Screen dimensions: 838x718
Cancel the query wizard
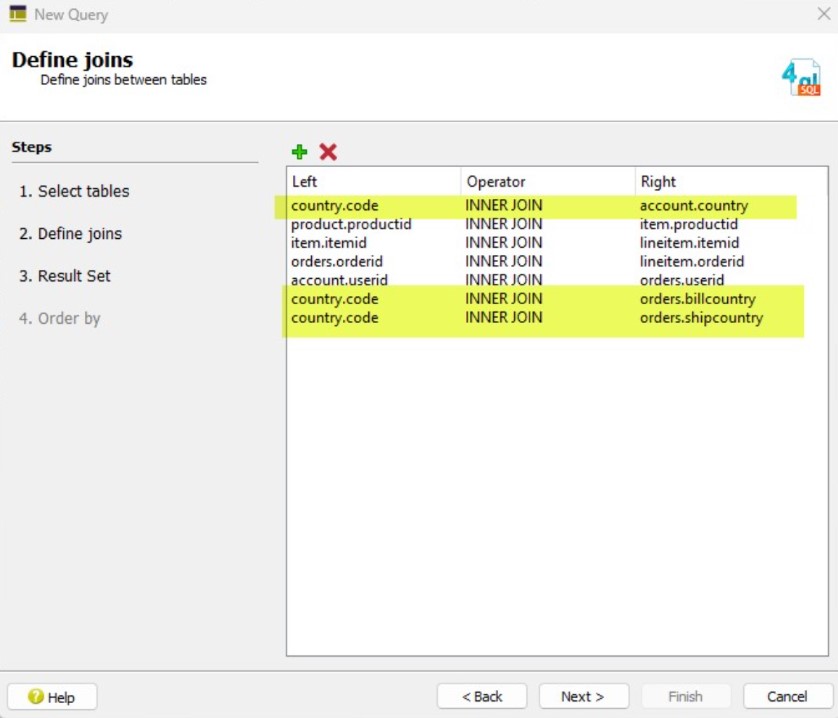(786, 696)
